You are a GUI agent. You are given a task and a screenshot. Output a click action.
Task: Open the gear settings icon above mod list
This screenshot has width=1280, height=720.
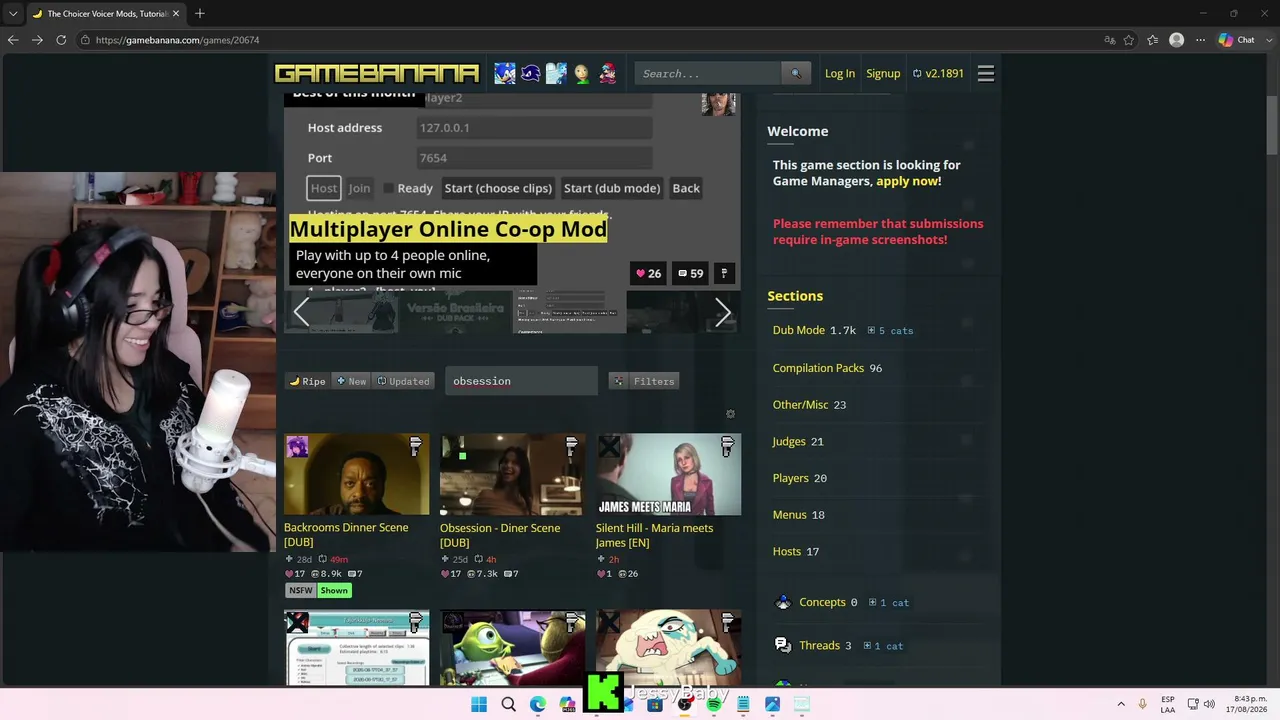pos(730,414)
